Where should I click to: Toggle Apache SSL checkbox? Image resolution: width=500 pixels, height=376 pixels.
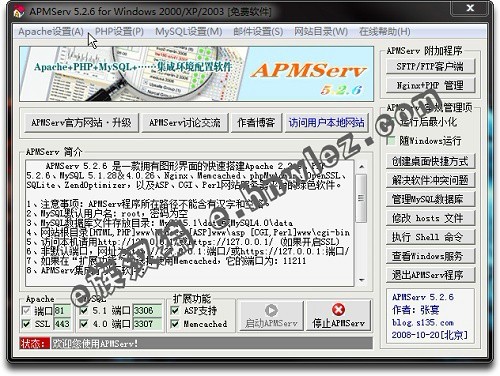(26, 324)
